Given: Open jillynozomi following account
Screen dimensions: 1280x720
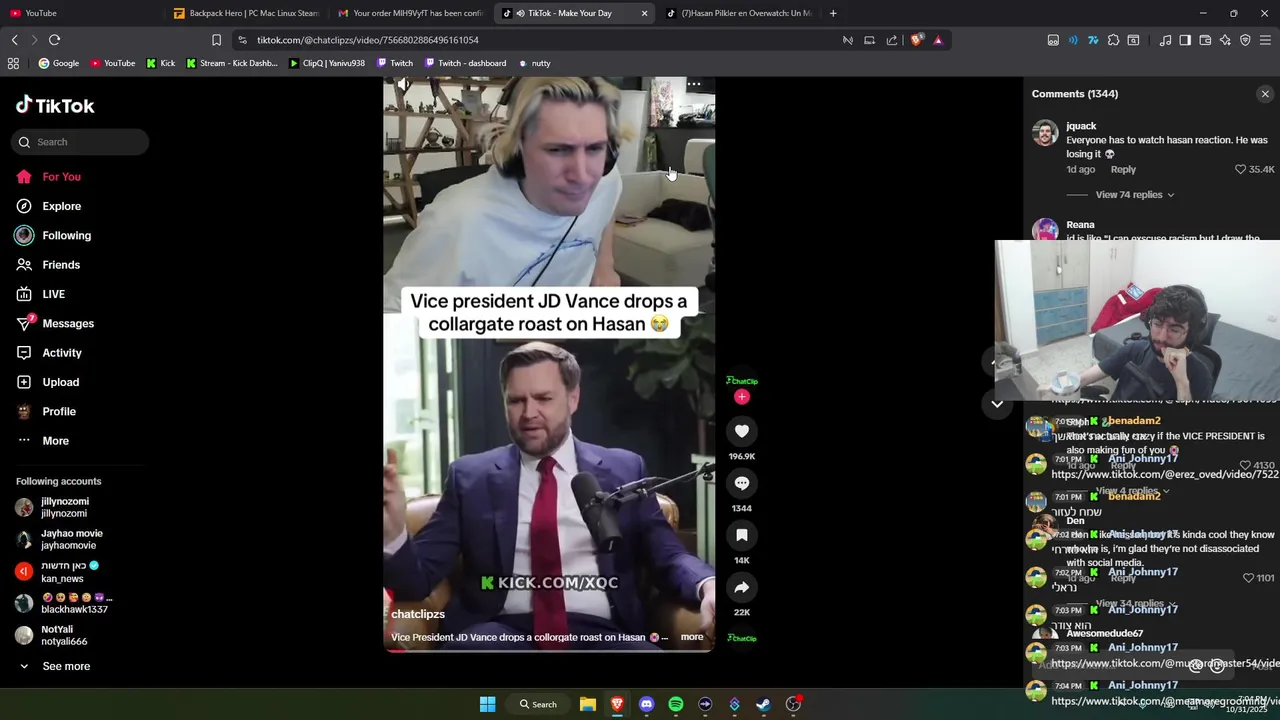Looking at the screenshot, I should click(65, 507).
